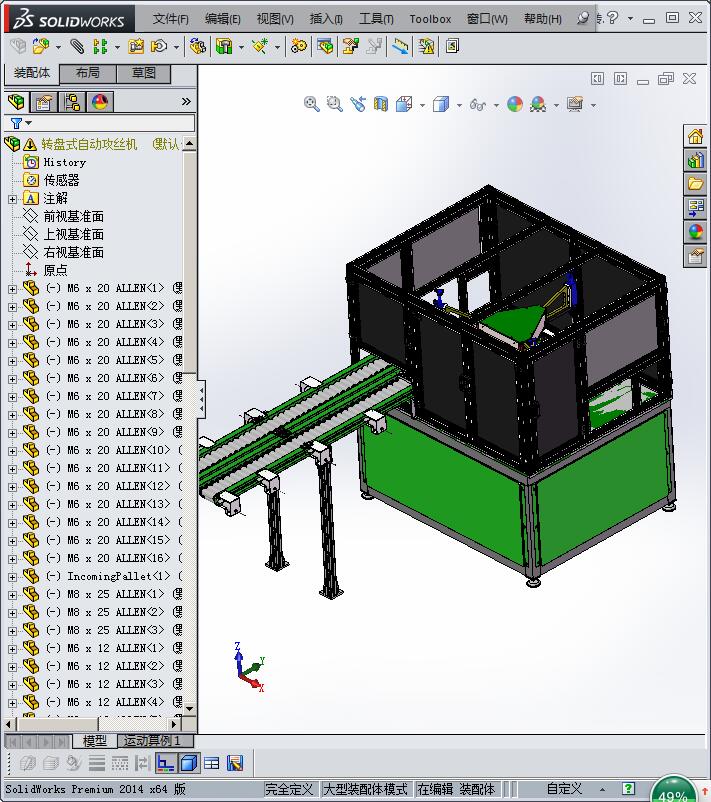
Task: Switch to the 布局 tab
Action: (x=88, y=73)
